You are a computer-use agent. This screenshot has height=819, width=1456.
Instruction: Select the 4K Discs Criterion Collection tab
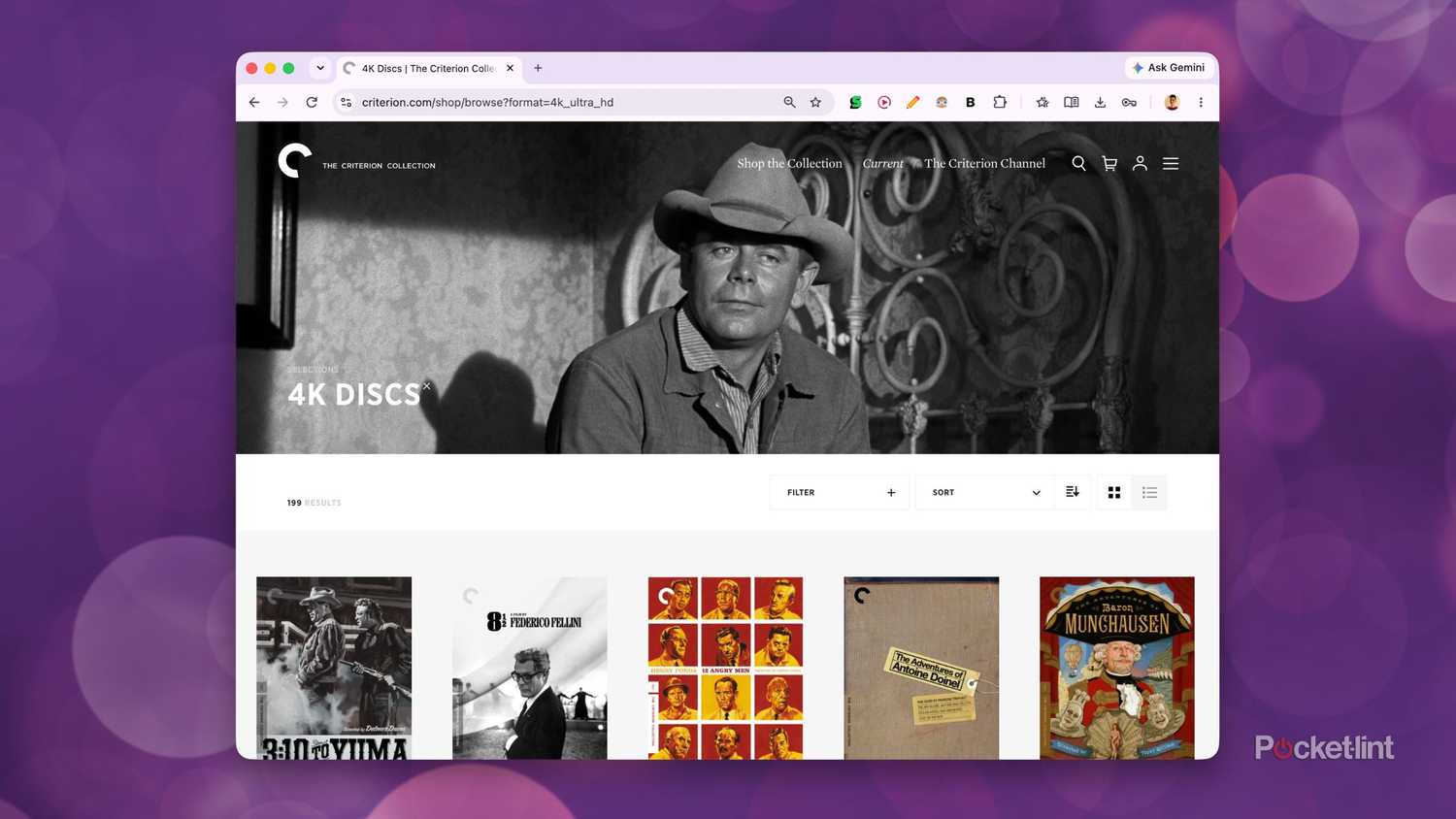coord(428,68)
